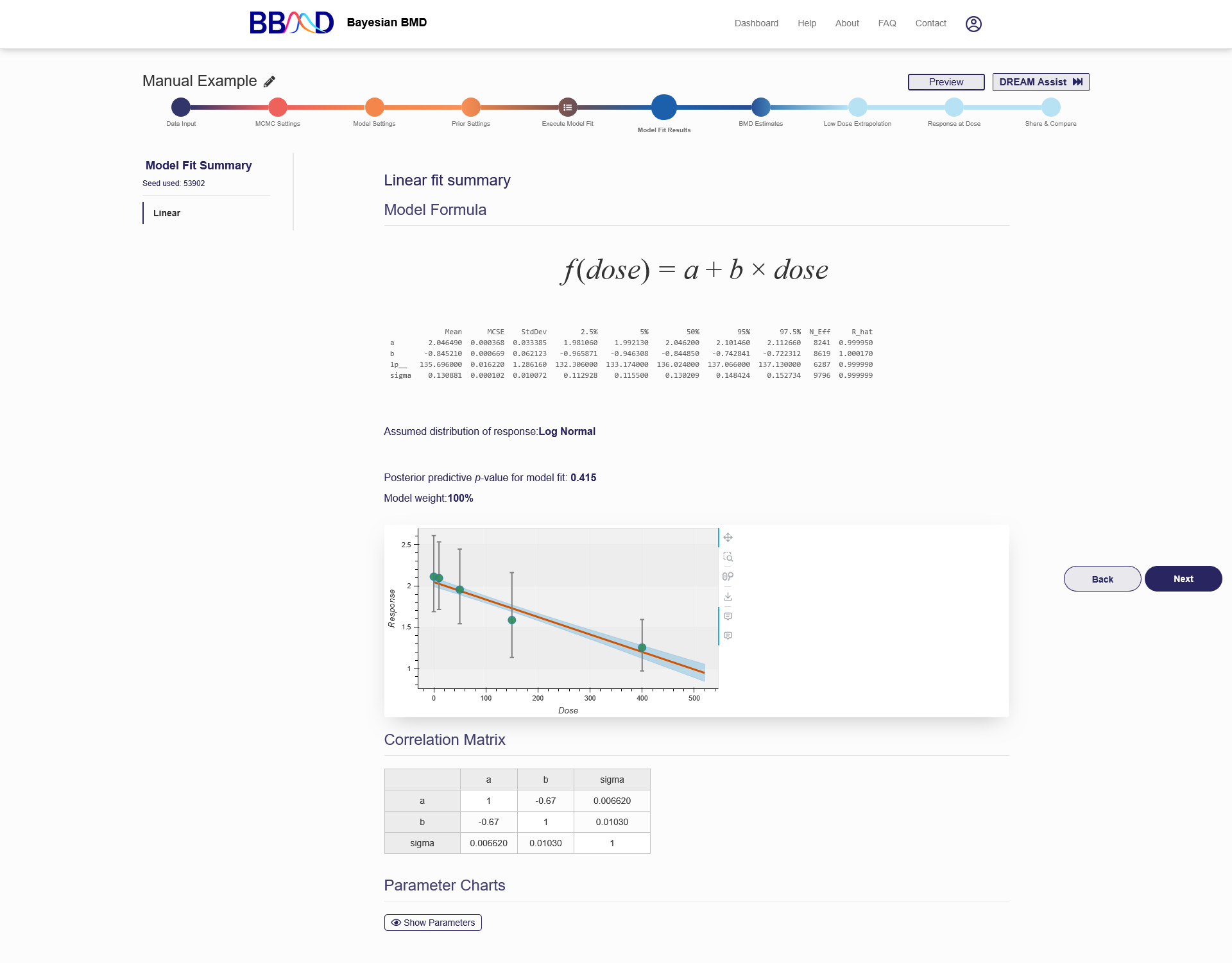The height and width of the screenshot is (963, 1232).
Task: Jump to the BMD Estimates step
Action: tap(760, 107)
